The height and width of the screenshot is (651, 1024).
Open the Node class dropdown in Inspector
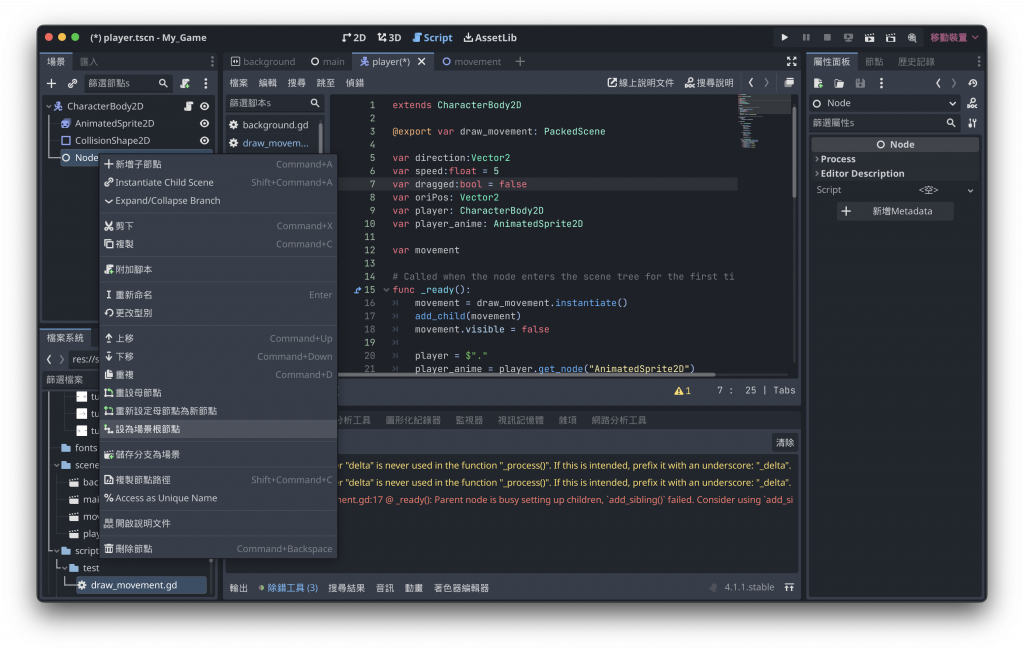point(885,103)
